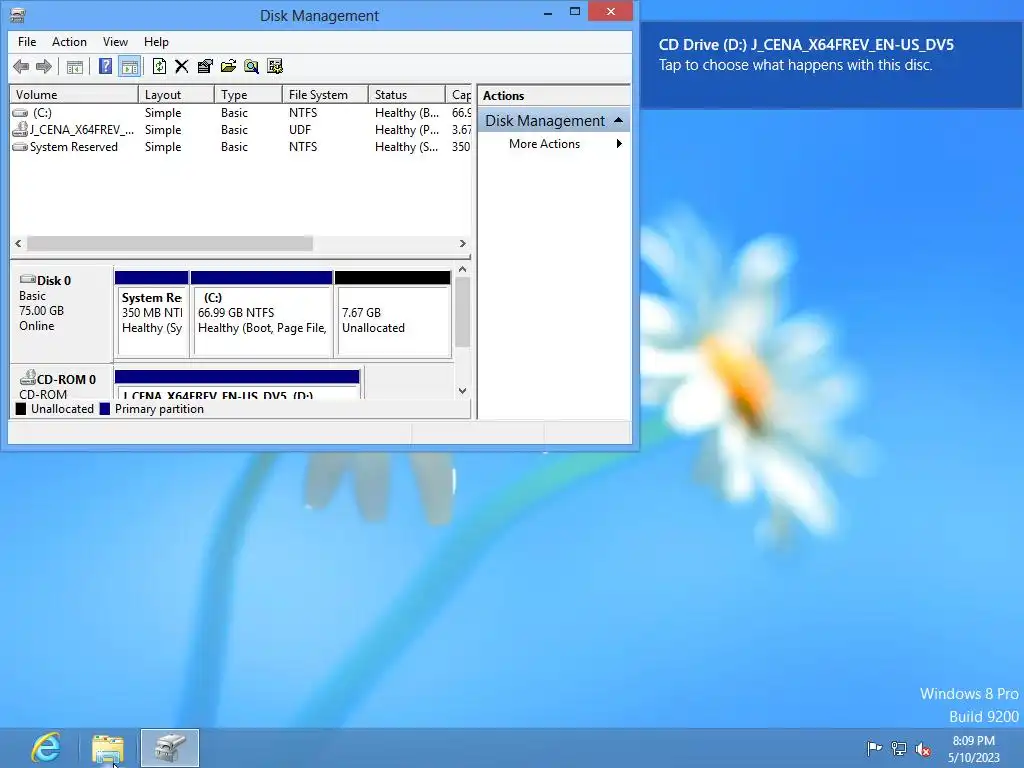The image size is (1024, 768).
Task: Sort by the Layout column header
Action: pos(176,95)
